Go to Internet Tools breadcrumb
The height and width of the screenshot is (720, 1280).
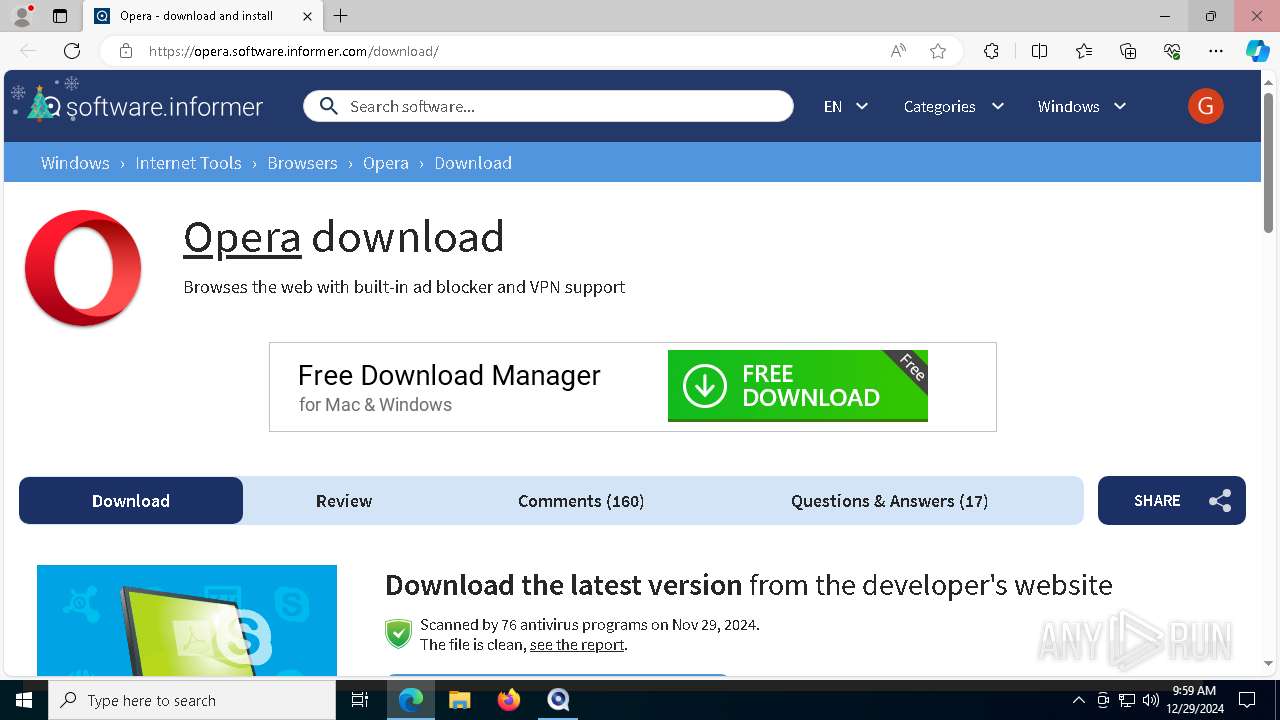point(188,163)
